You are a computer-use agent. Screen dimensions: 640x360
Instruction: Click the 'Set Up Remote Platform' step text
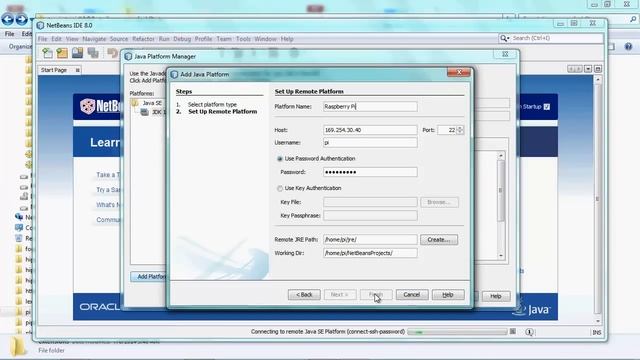(222, 111)
